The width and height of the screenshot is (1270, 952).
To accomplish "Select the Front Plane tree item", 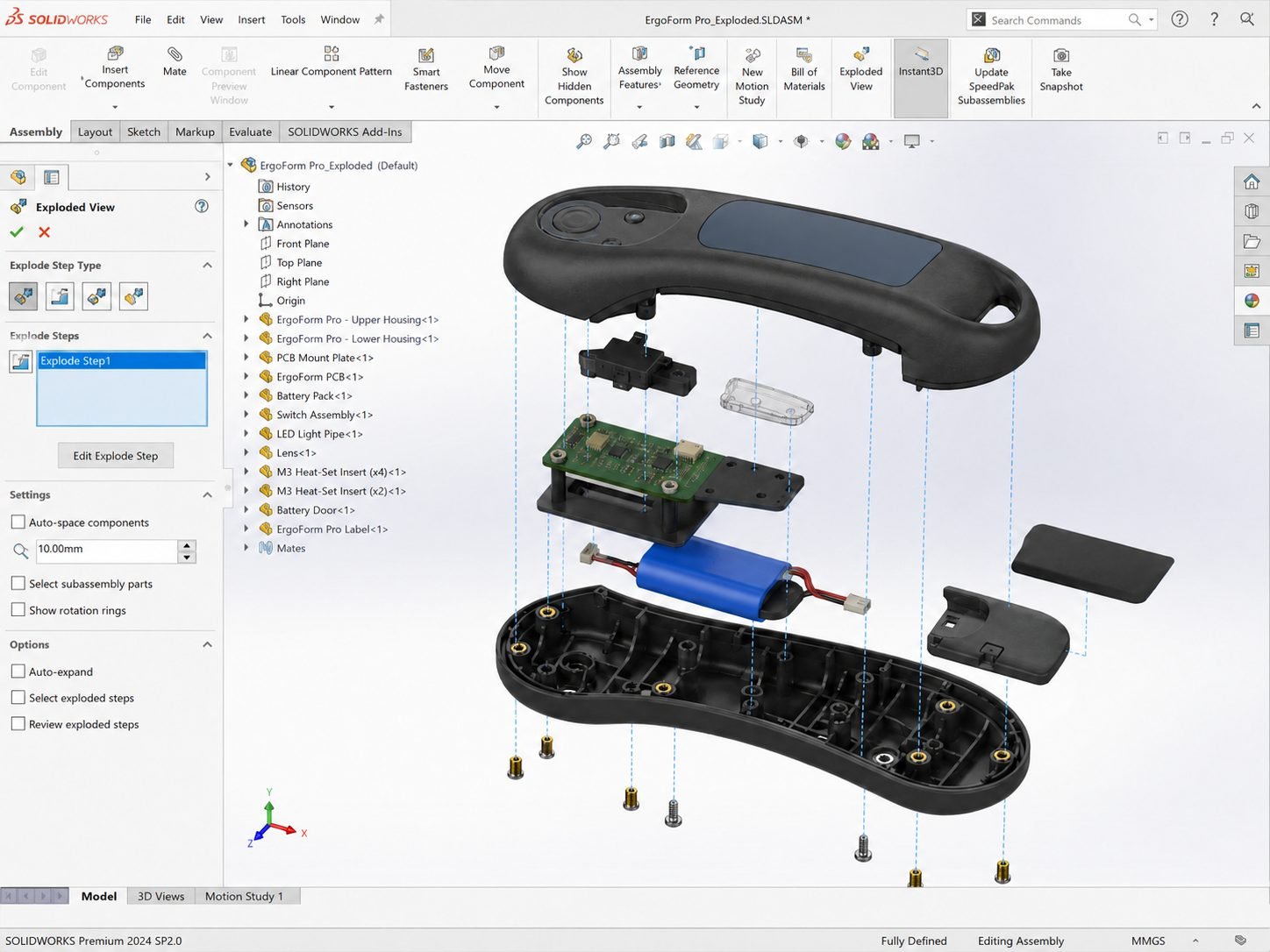I will (303, 244).
